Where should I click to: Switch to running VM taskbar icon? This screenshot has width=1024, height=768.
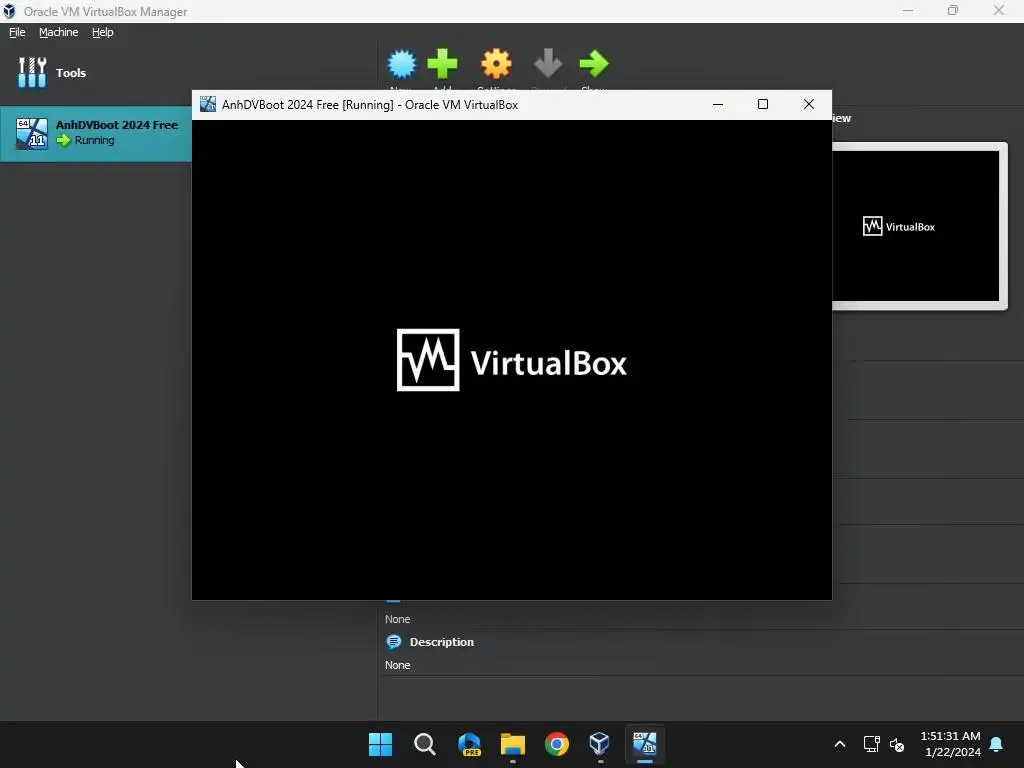pos(645,744)
